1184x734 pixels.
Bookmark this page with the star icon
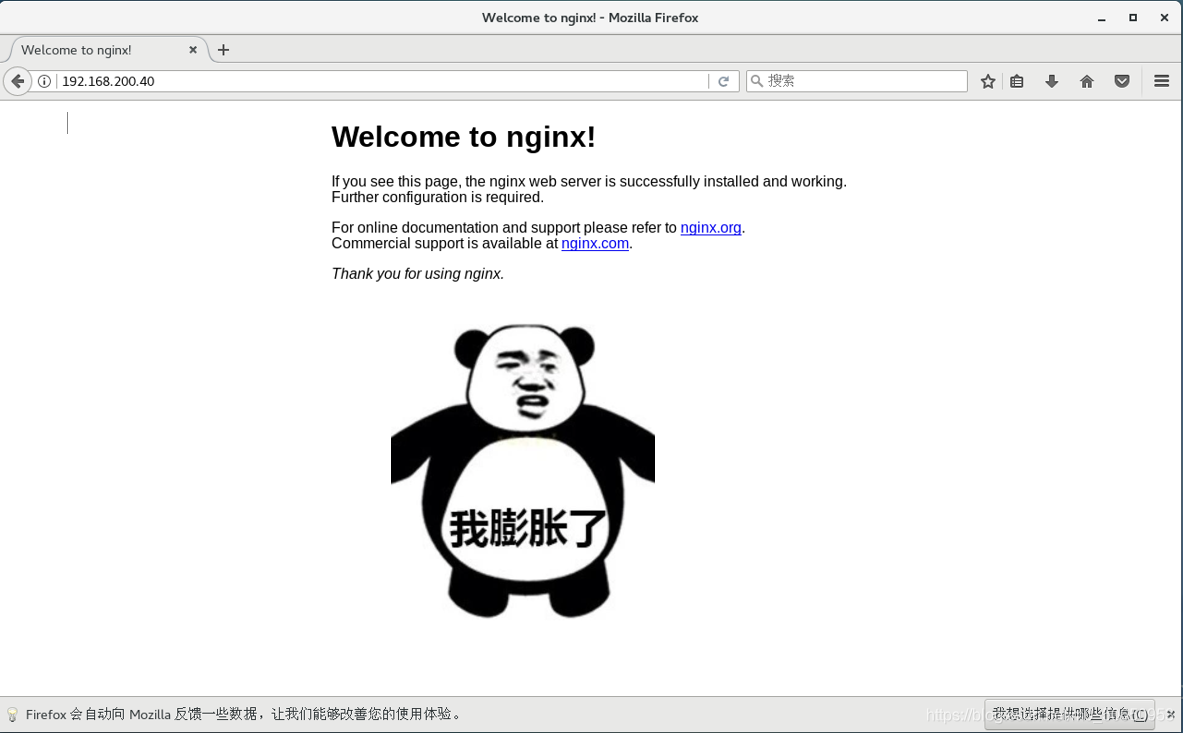pyautogui.click(x=988, y=82)
